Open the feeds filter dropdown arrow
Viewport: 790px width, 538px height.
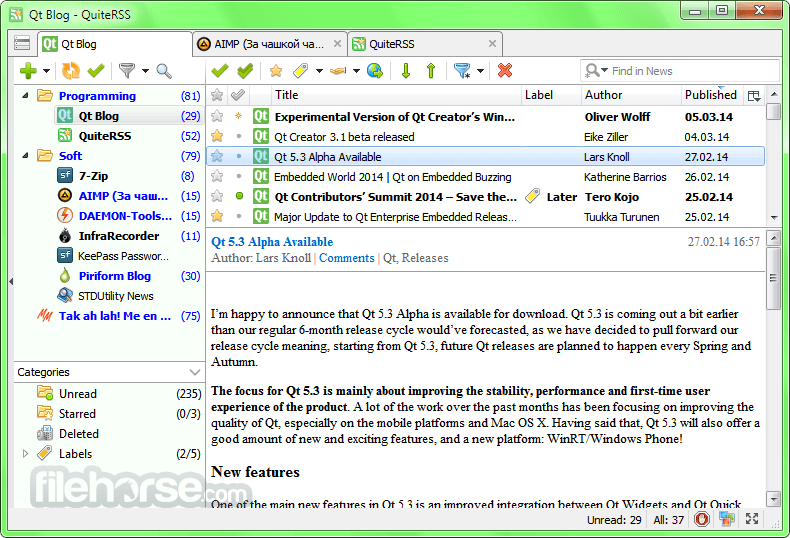pos(145,71)
